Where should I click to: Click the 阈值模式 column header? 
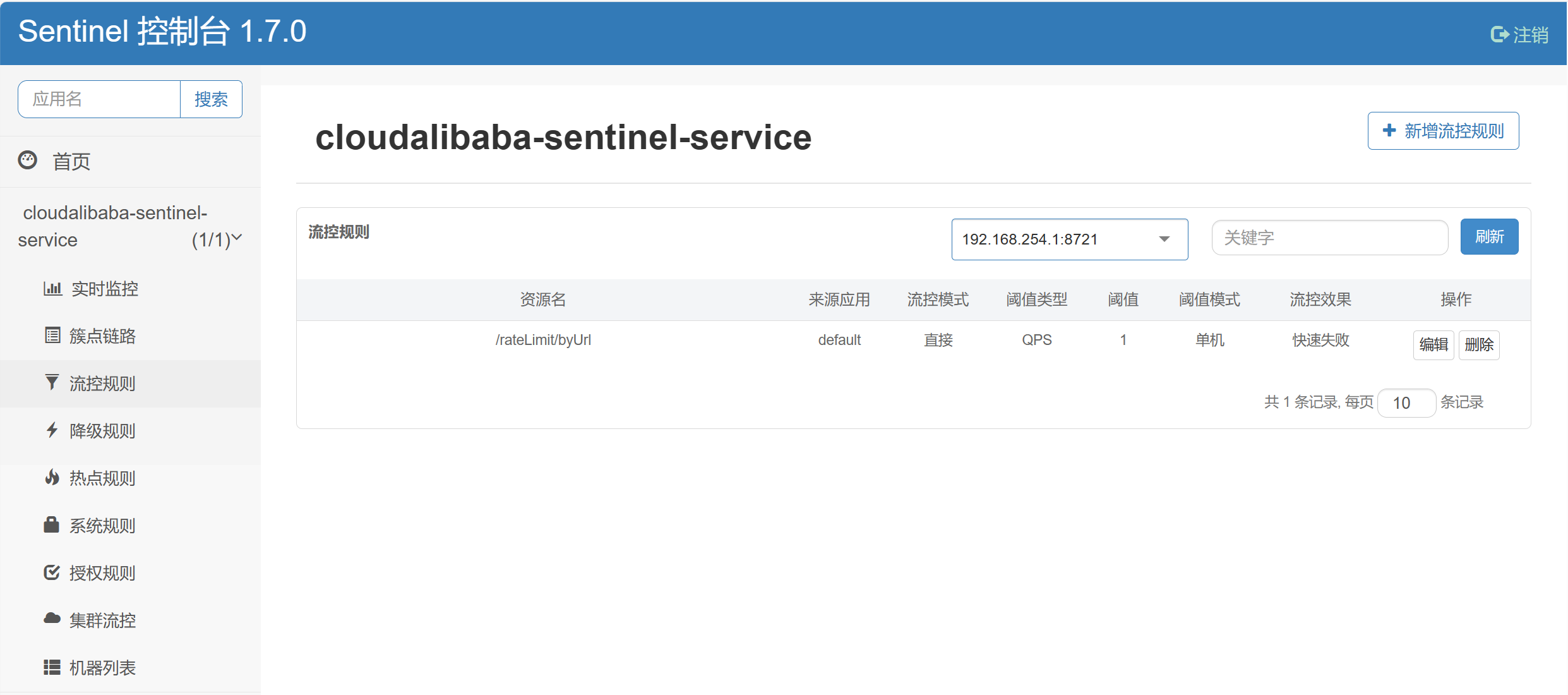[1209, 299]
